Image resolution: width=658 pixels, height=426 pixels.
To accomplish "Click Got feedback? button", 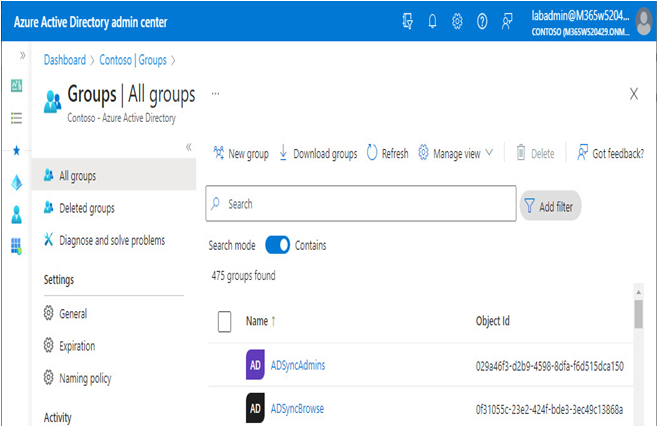I will click(x=611, y=153).
